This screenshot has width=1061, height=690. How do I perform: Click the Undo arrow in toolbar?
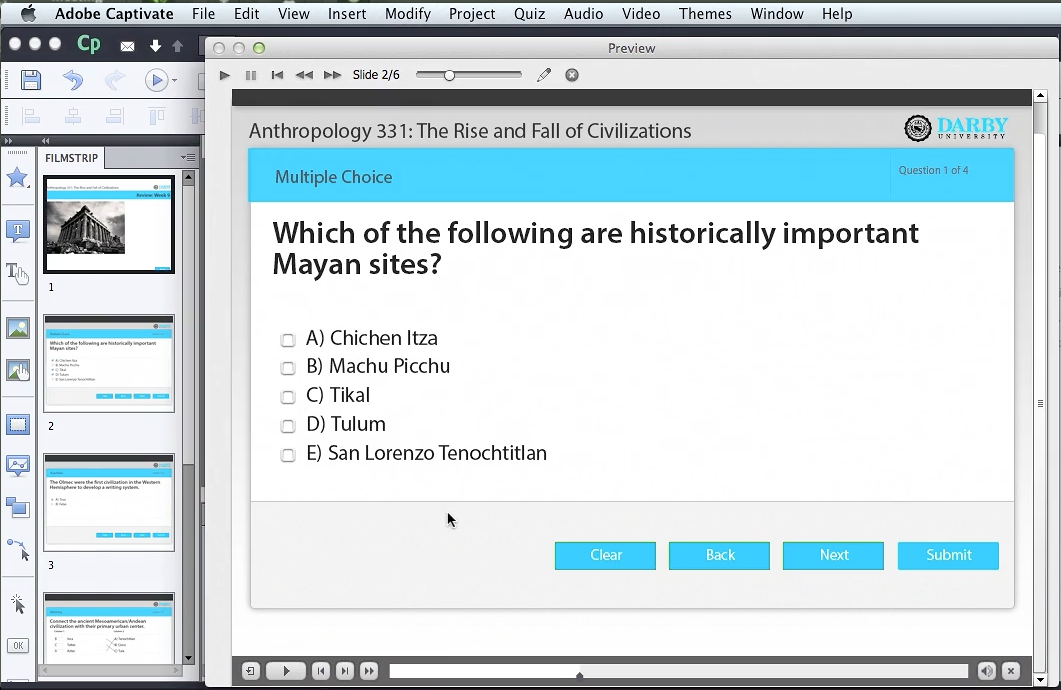pos(73,80)
